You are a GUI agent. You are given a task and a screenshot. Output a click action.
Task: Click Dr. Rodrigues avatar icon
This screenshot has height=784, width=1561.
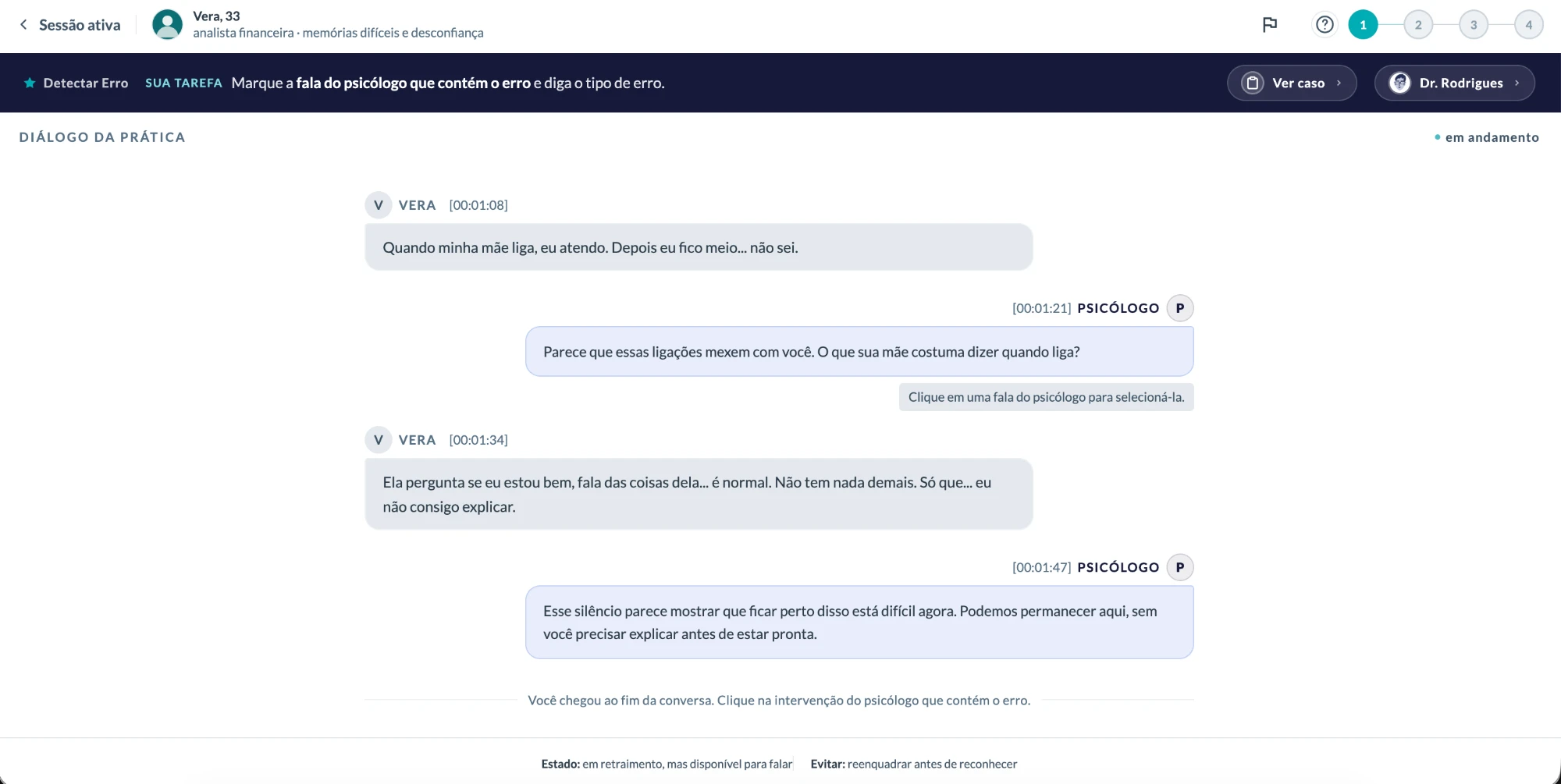(1400, 83)
